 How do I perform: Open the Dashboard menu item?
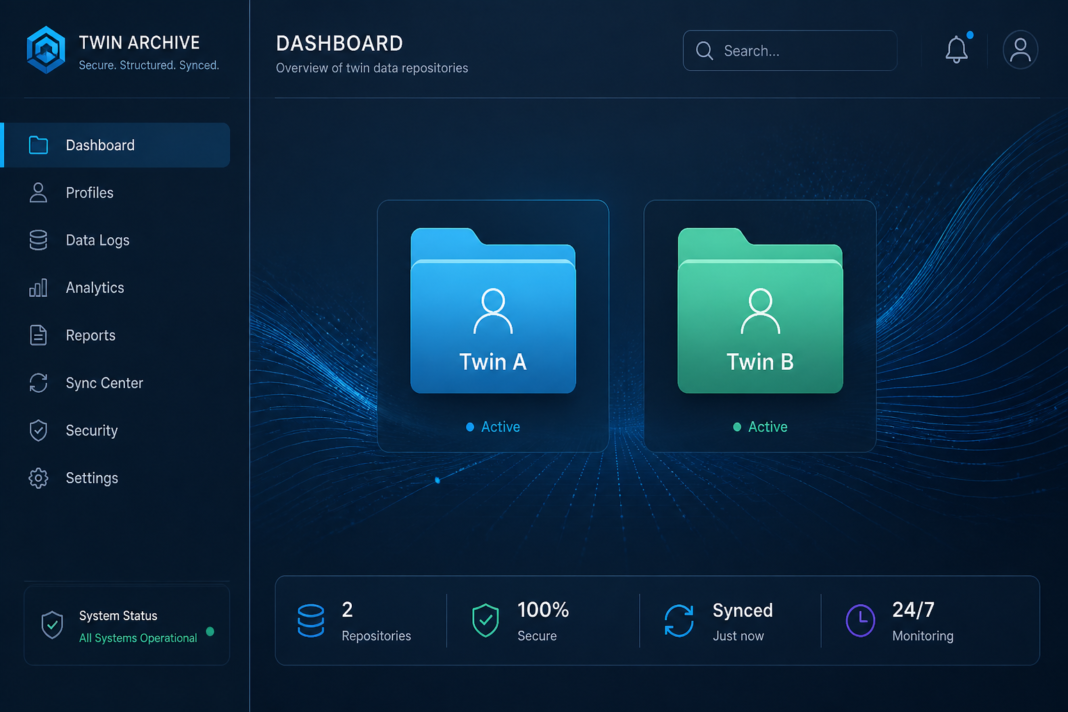coord(117,145)
